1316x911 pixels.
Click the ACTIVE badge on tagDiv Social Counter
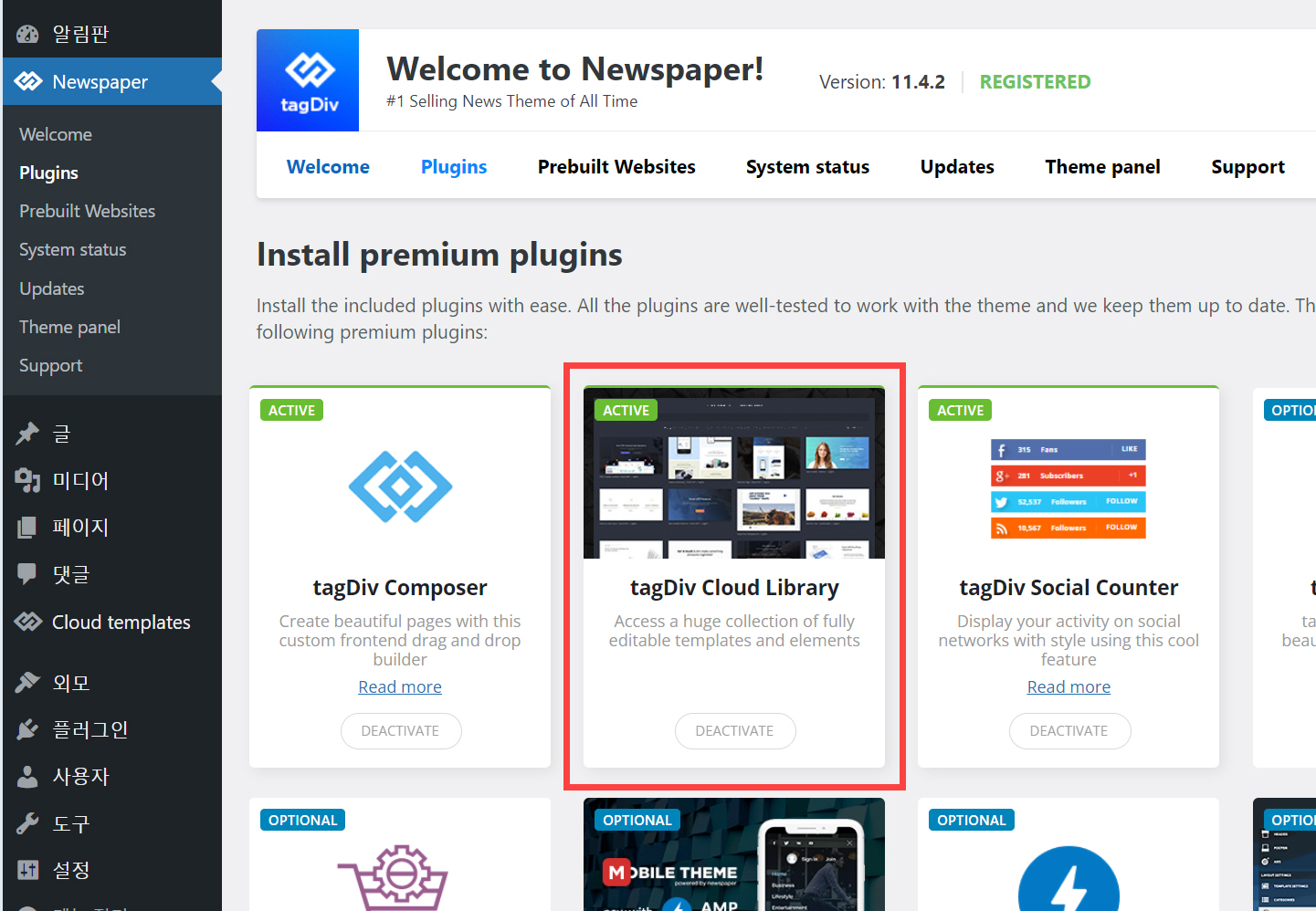point(960,411)
